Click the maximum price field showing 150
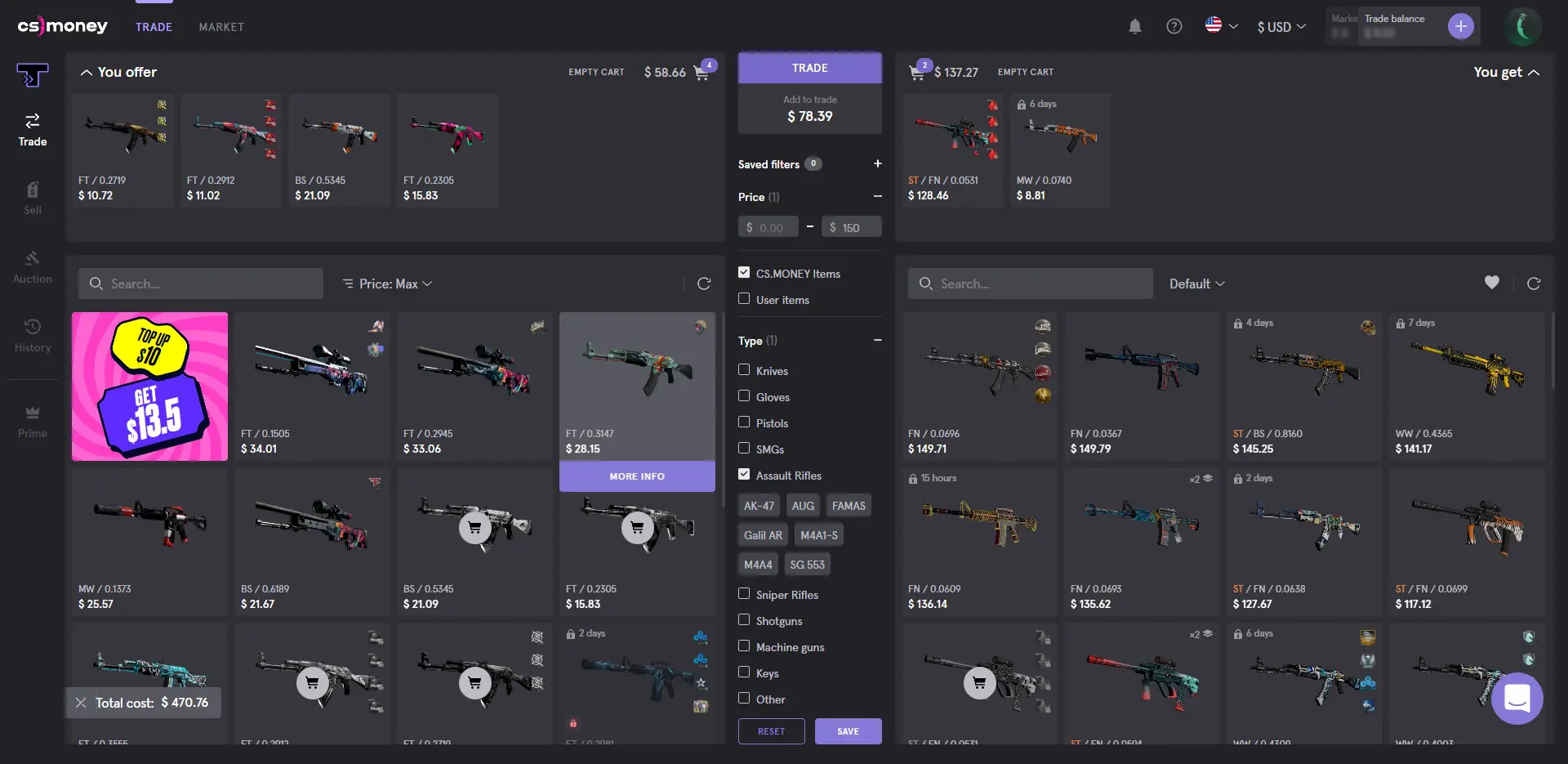This screenshot has height=764, width=1568. 852,227
